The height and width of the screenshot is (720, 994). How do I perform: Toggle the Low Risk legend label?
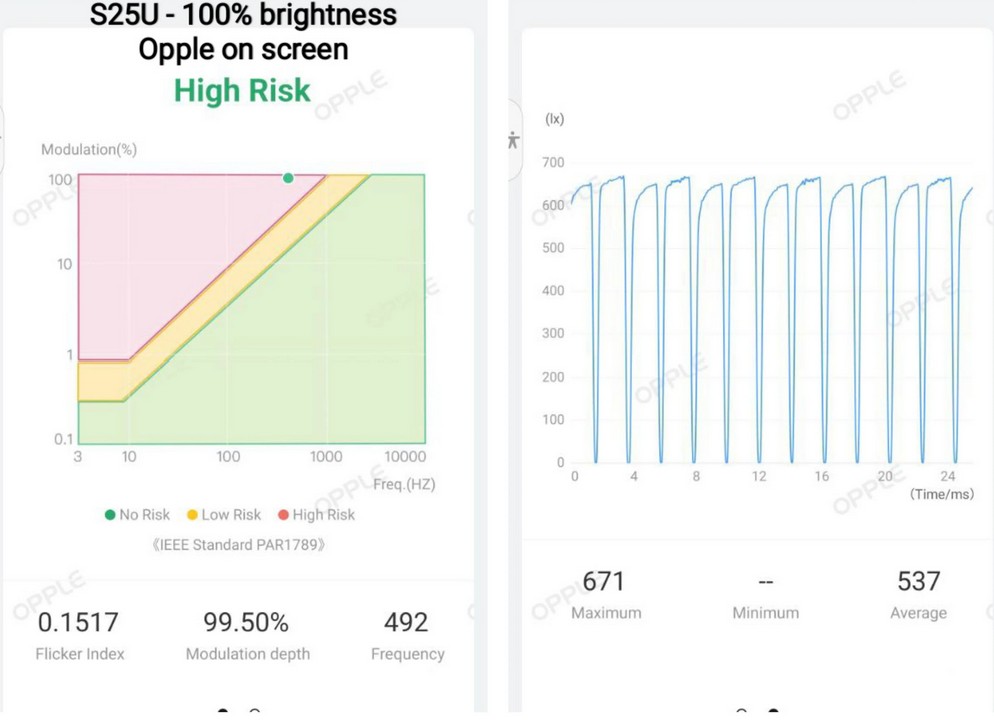coord(231,515)
